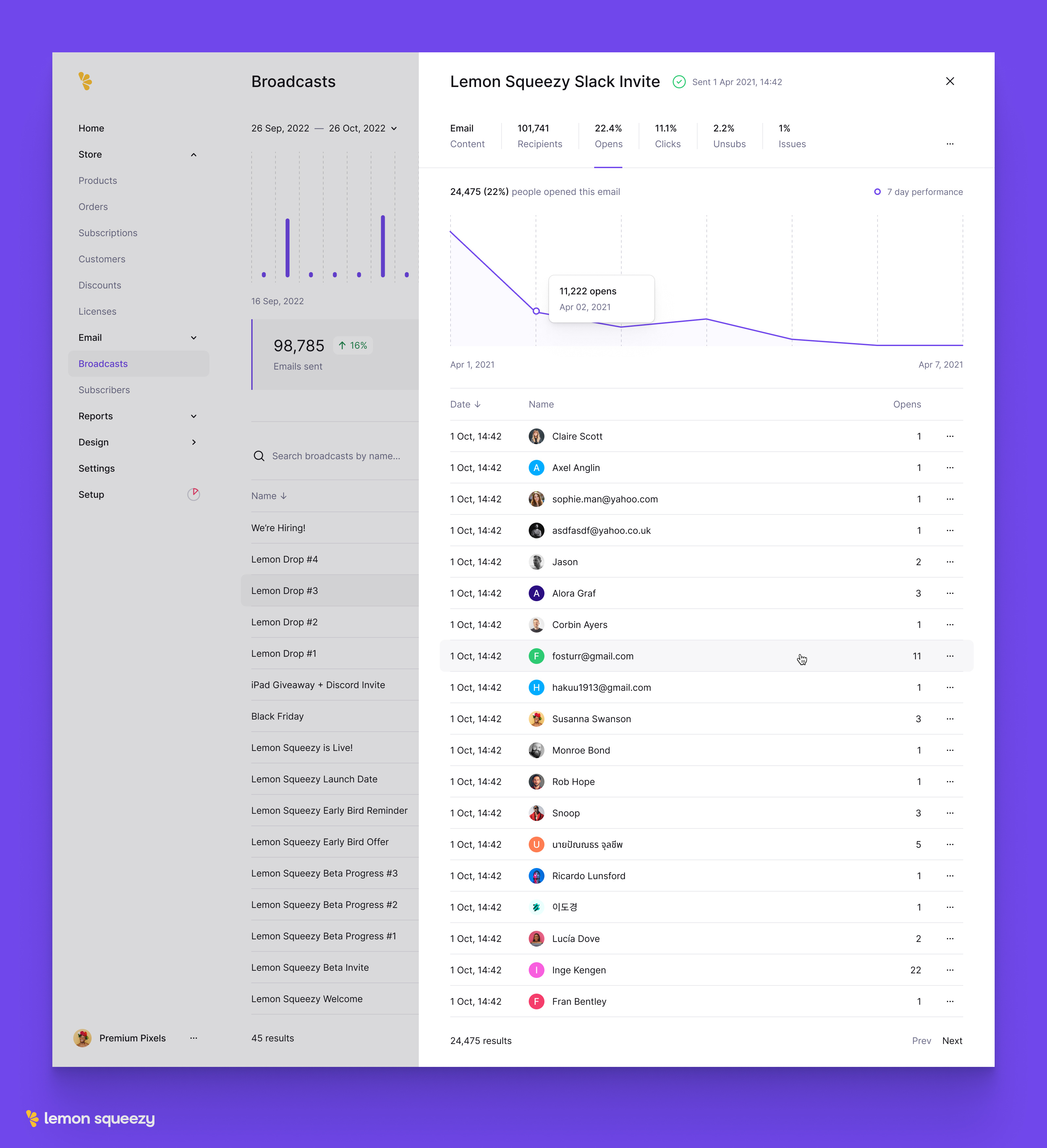The height and width of the screenshot is (1148, 1047).
Task: Collapse the Store section in the sidebar
Action: click(x=194, y=154)
